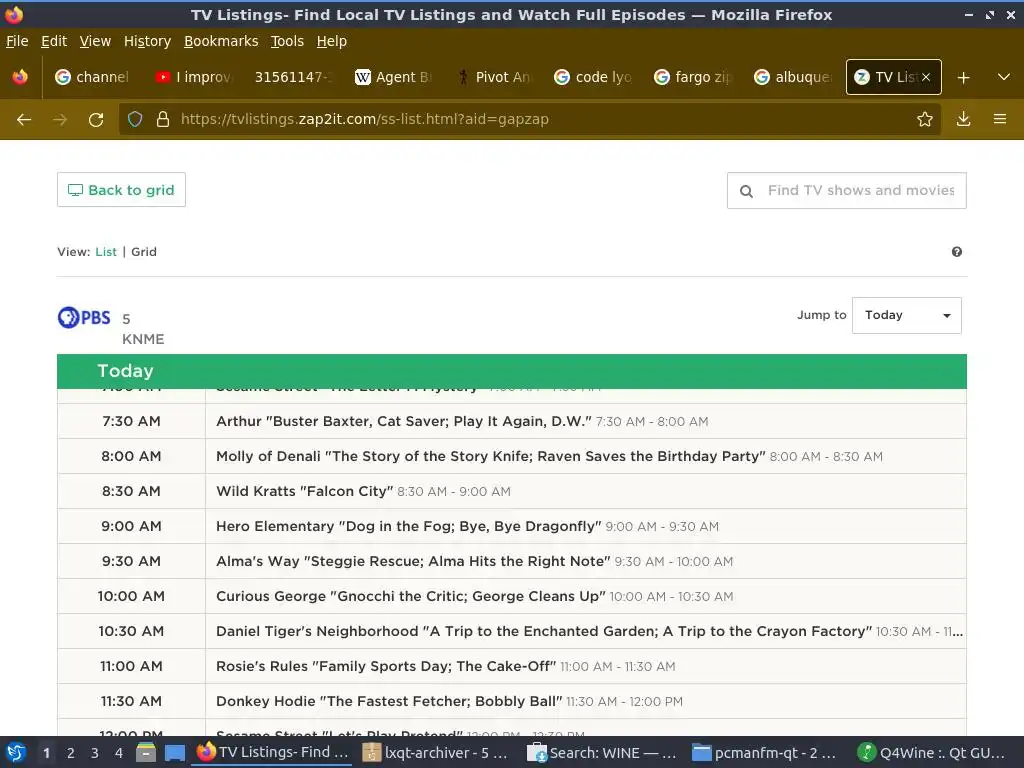Image resolution: width=1024 pixels, height=768 pixels.
Task: Switch to virtual desktop 3
Action: point(95,753)
